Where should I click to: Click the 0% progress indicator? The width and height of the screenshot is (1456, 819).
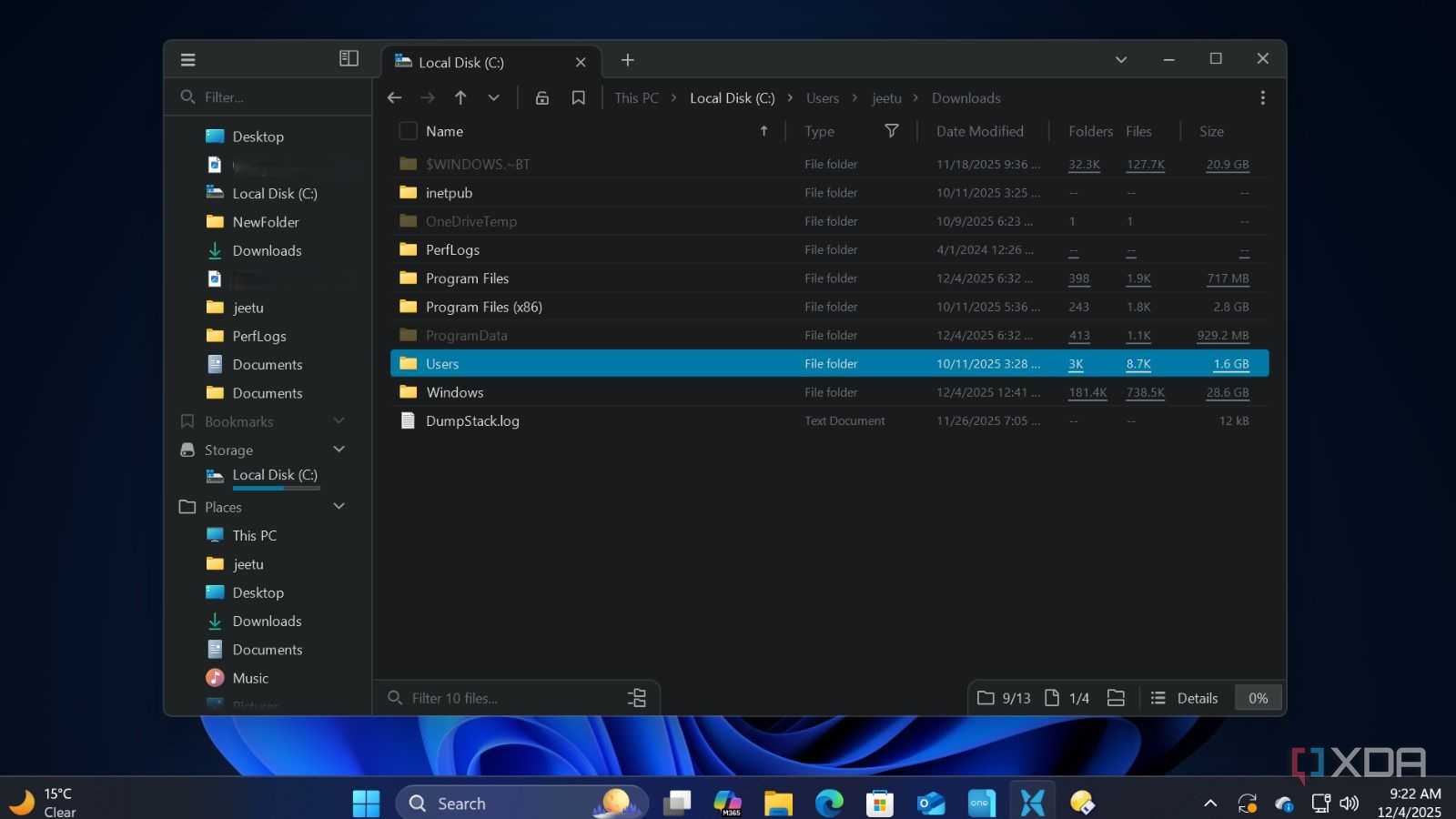(1259, 698)
